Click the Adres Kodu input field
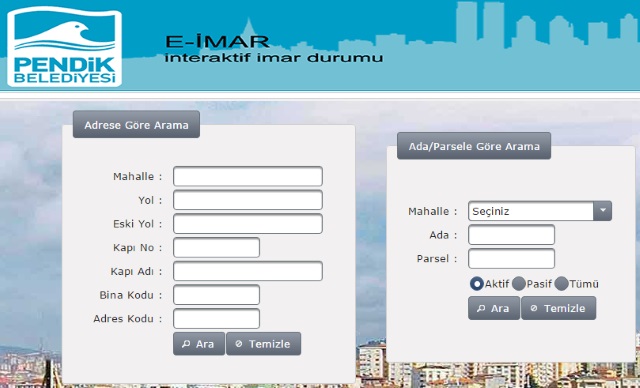Image resolution: width=640 pixels, height=388 pixels. [x=216, y=318]
